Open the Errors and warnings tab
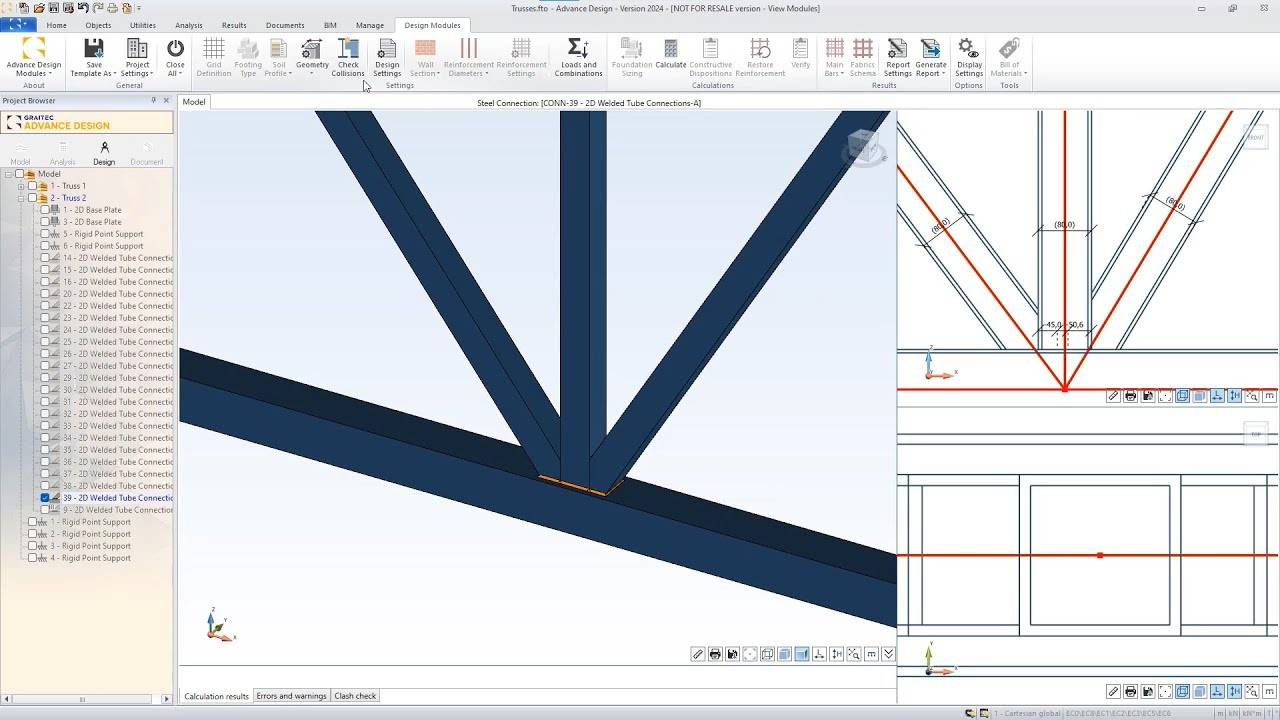The height and width of the screenshot is (720, 1280). coord(291,696)
